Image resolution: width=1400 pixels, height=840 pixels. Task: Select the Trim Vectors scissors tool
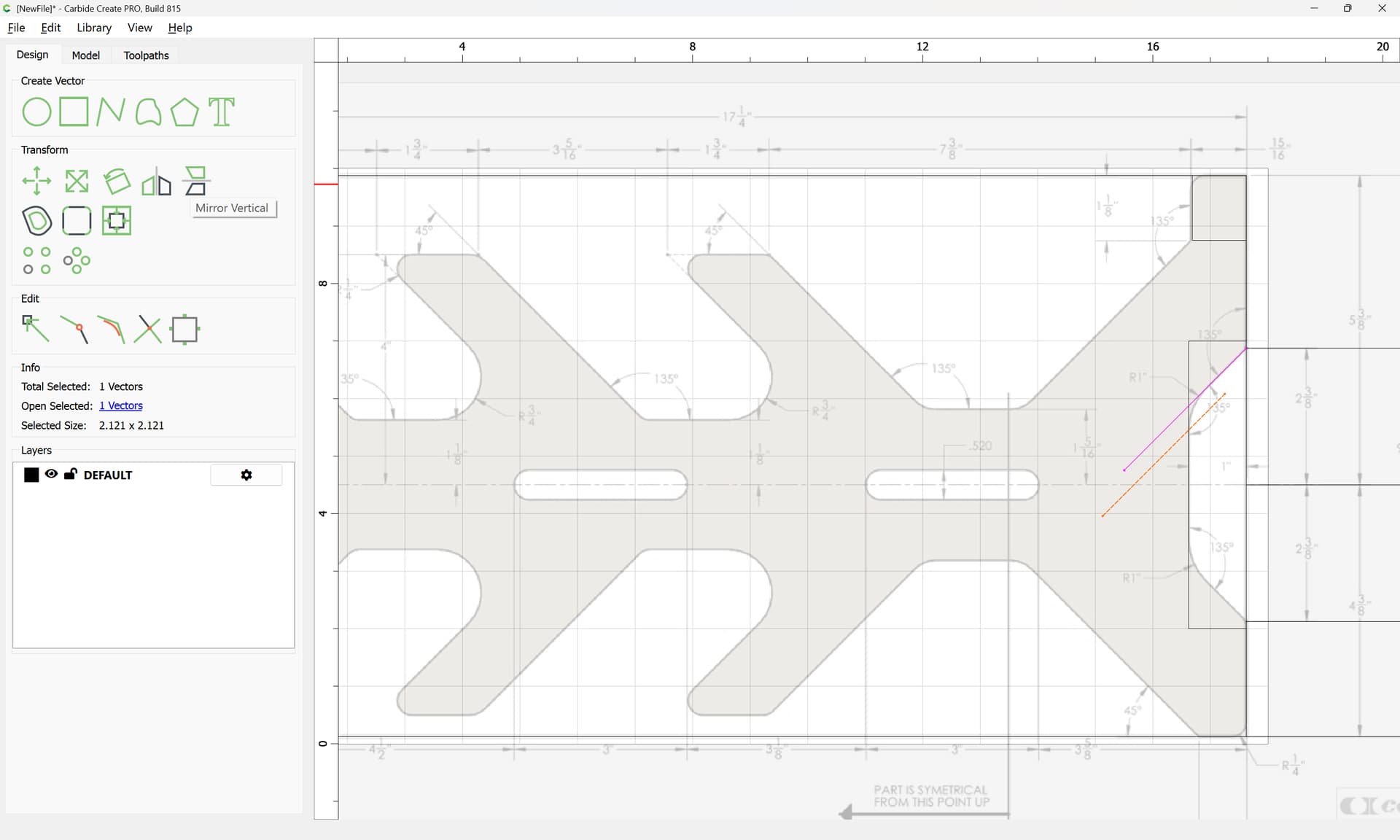tap(148, 330)
